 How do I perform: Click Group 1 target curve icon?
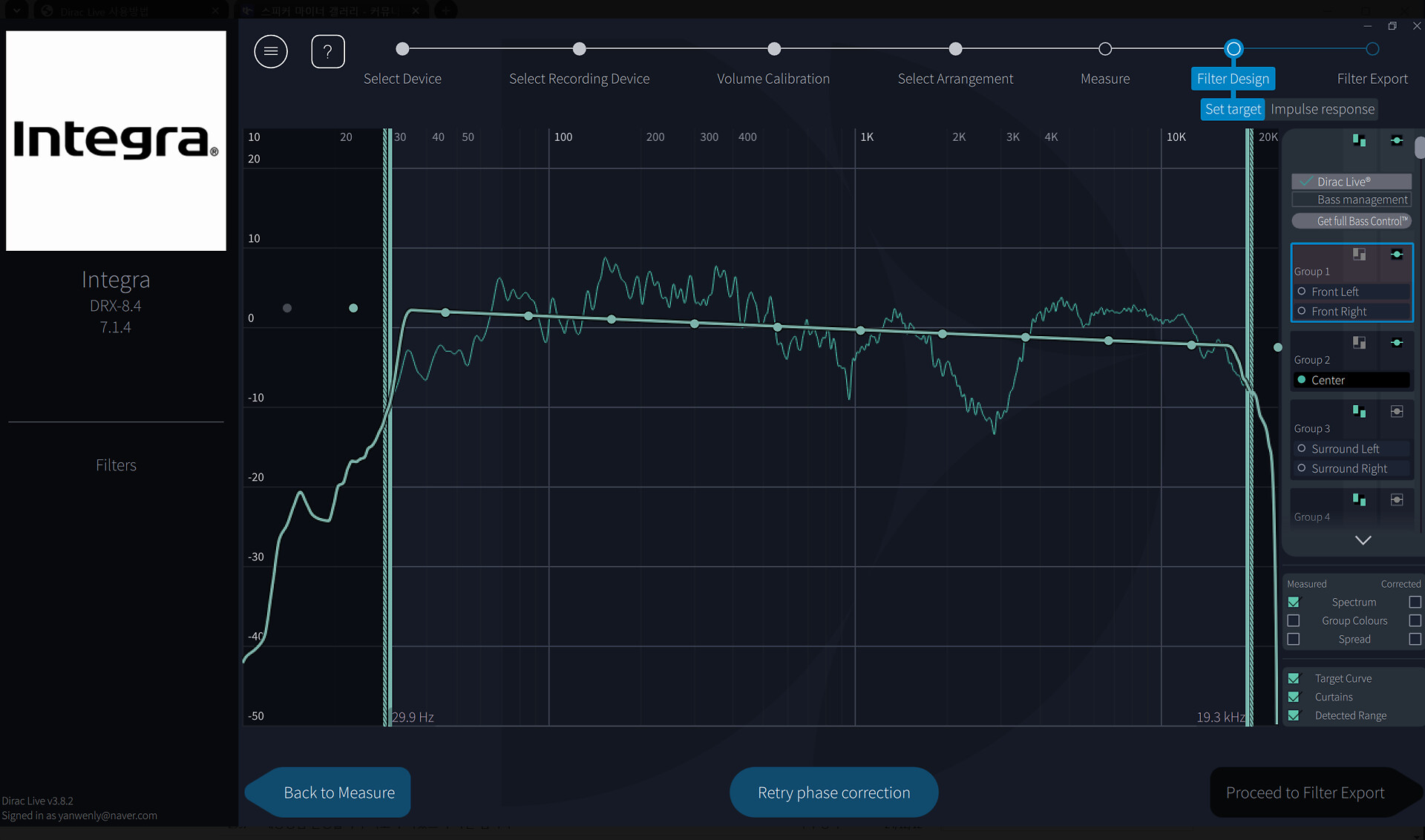coord(1397,255)
